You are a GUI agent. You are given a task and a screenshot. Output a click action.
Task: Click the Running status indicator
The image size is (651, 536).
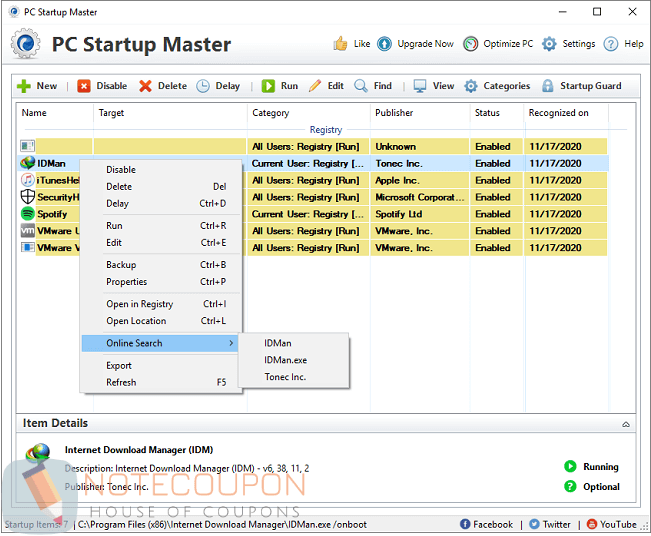(x=591, y=467)
